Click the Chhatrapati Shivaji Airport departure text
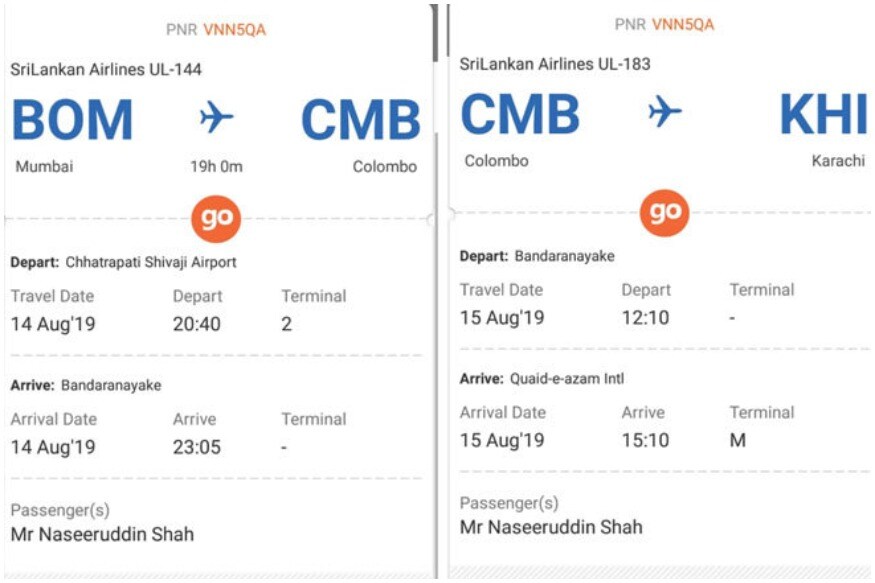Screen dimensions: 875x583 151,262
